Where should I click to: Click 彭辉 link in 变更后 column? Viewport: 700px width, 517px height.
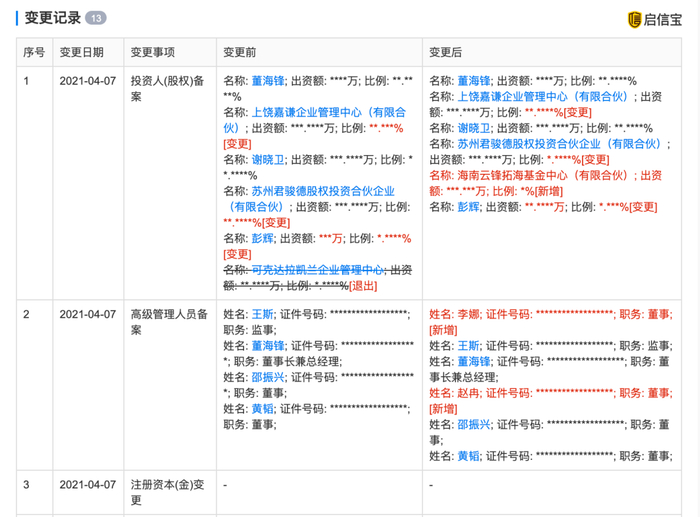[468, 207]
